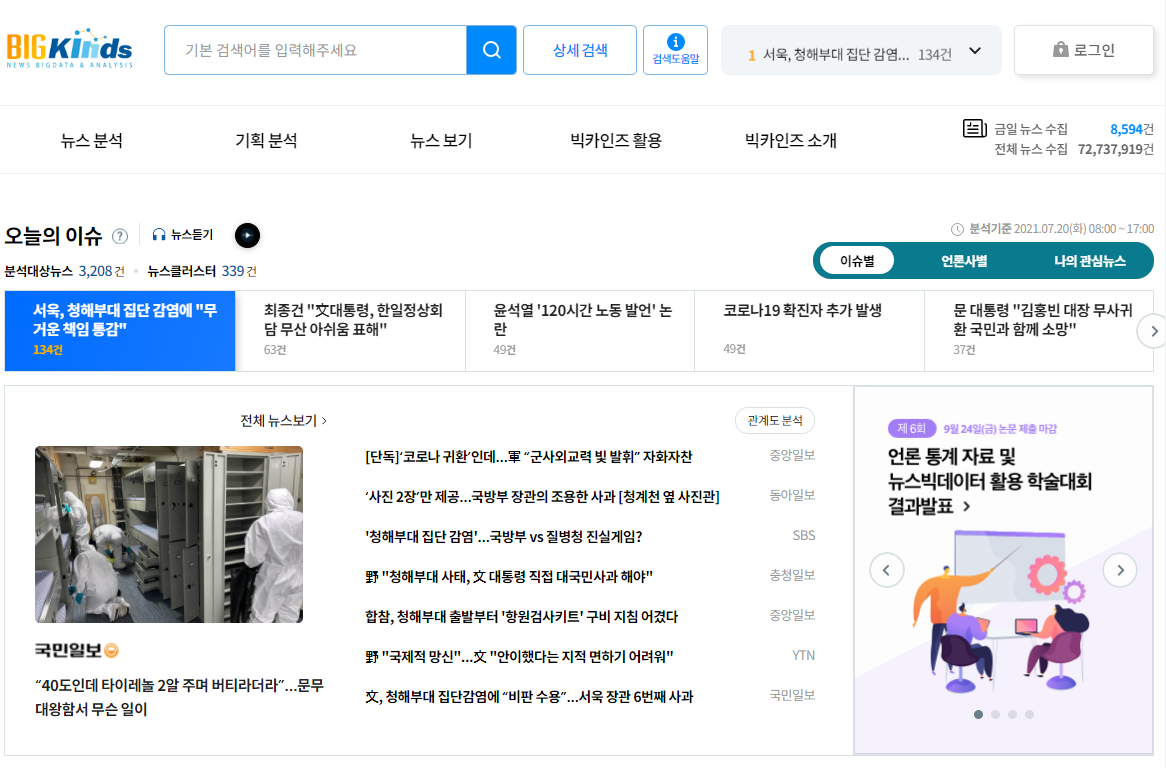Viewport: 1166px width, 768px height.
Task: Open the 빅카인즈 소개 menu
Action: coord(790,140)
